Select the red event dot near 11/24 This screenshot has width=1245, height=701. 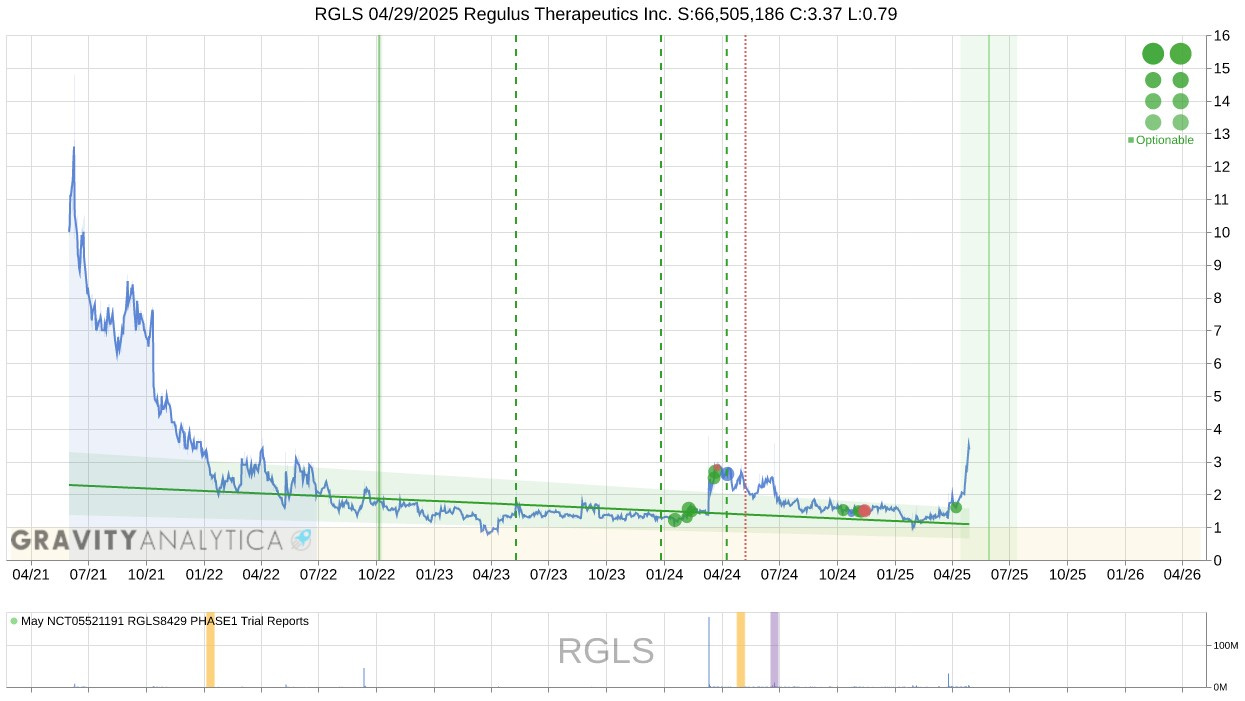click(x=865, y=511)
